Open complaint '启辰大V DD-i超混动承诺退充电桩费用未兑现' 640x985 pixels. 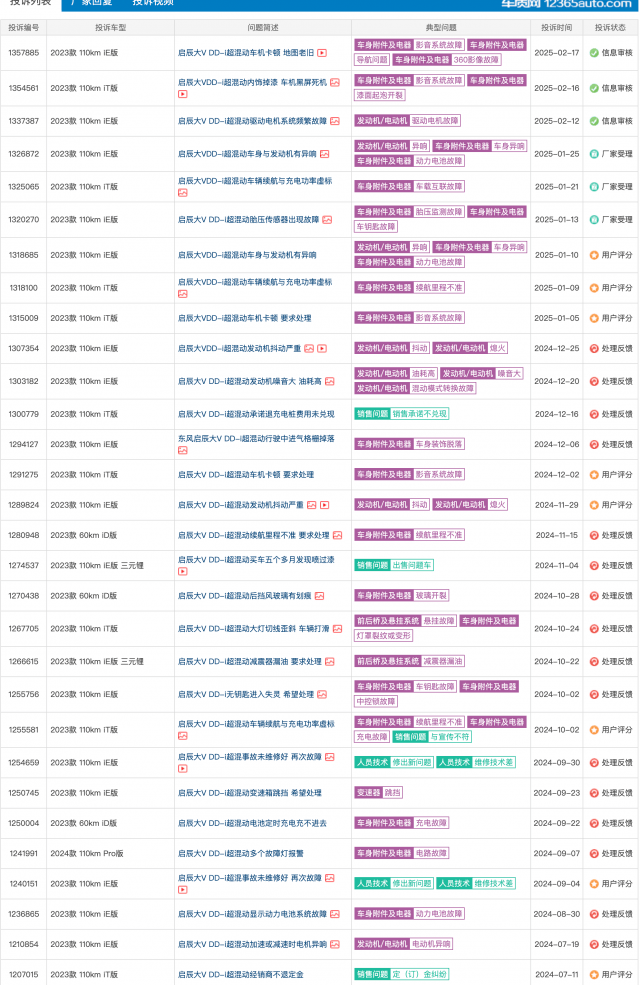click(x=256, y=414)
